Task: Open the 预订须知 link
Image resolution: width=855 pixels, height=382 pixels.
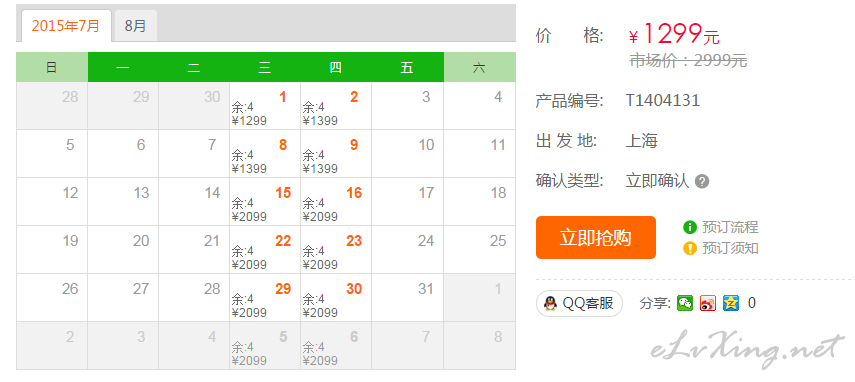Action: click(730, 248)
